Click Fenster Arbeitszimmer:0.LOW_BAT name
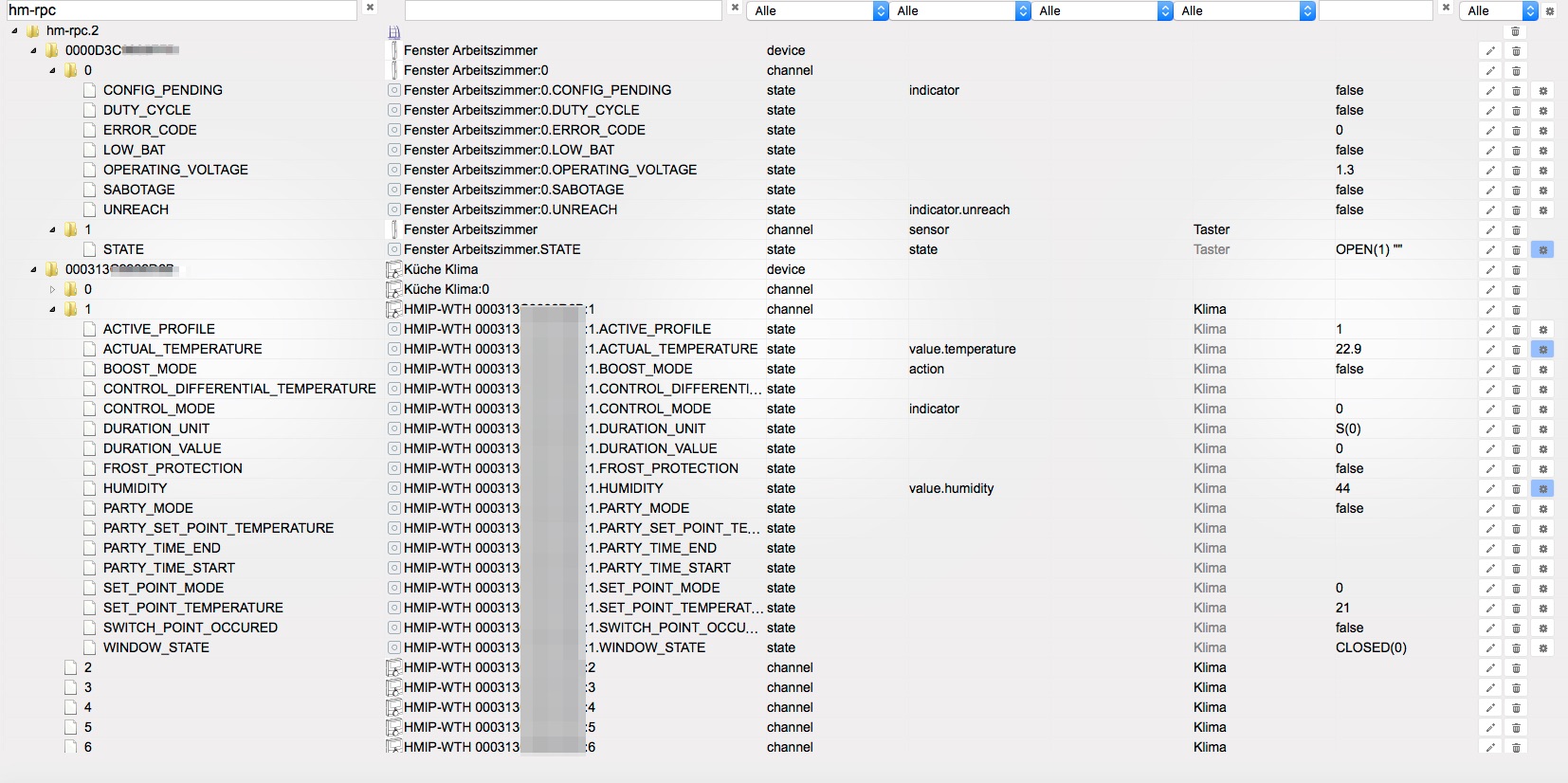This screenshot has width=1568, height=783. coord(509,150)
